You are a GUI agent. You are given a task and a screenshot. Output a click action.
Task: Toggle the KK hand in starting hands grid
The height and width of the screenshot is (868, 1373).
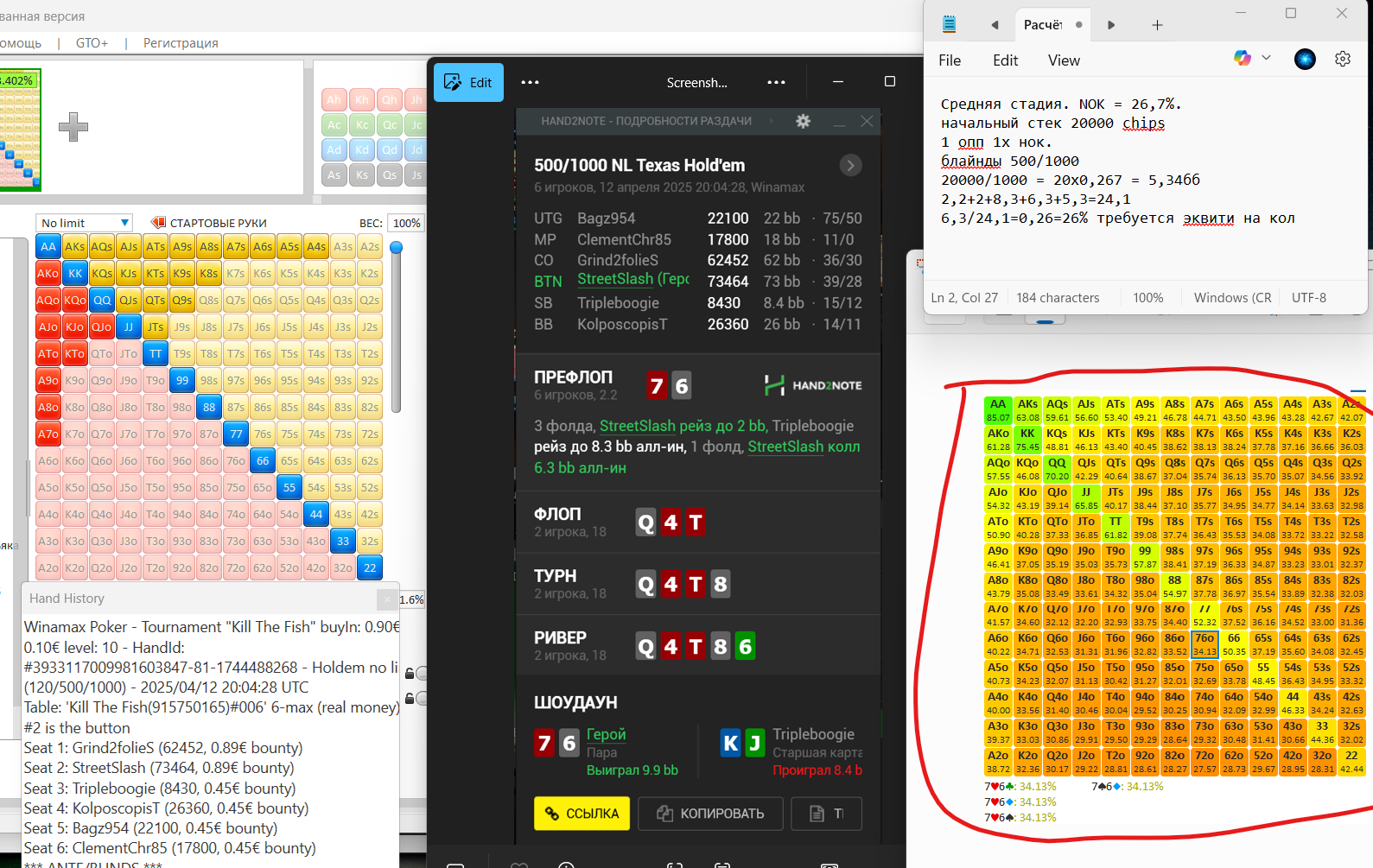[x=75, y=274]
